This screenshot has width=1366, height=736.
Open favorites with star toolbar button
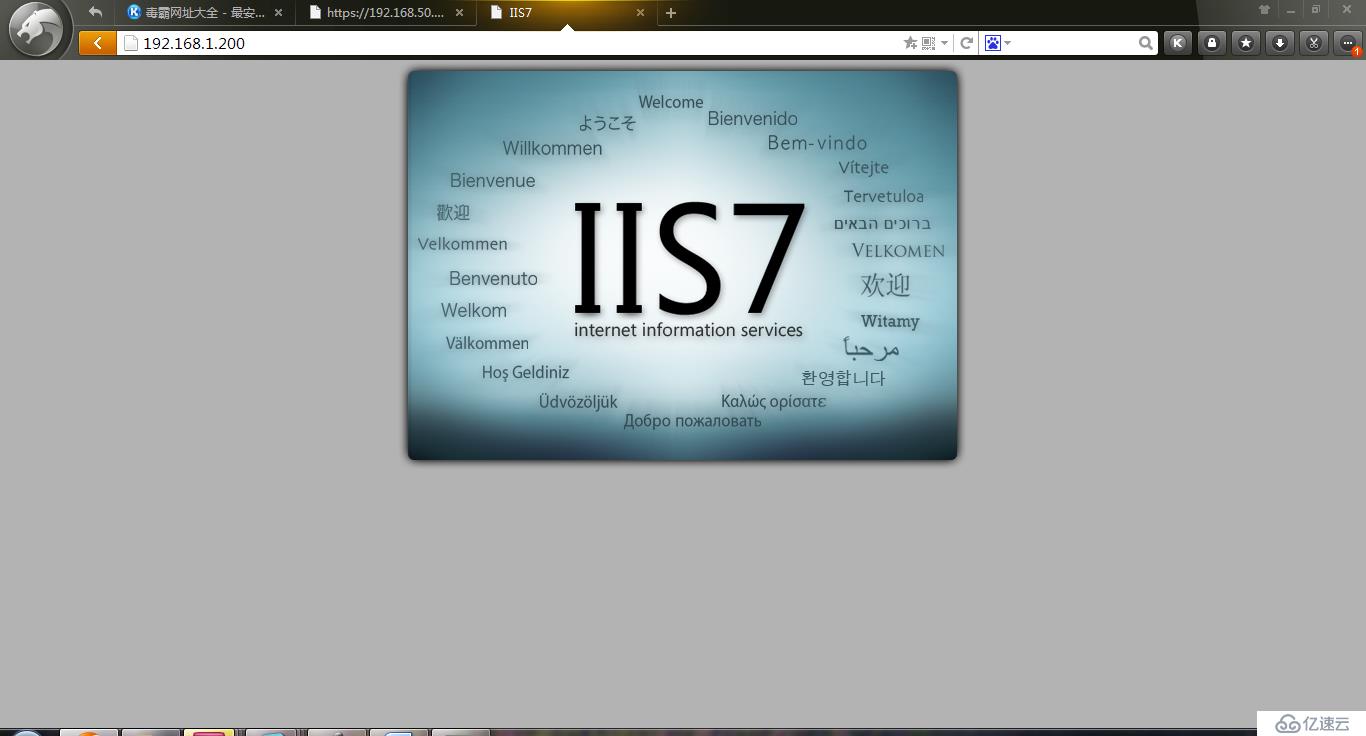1246,43
